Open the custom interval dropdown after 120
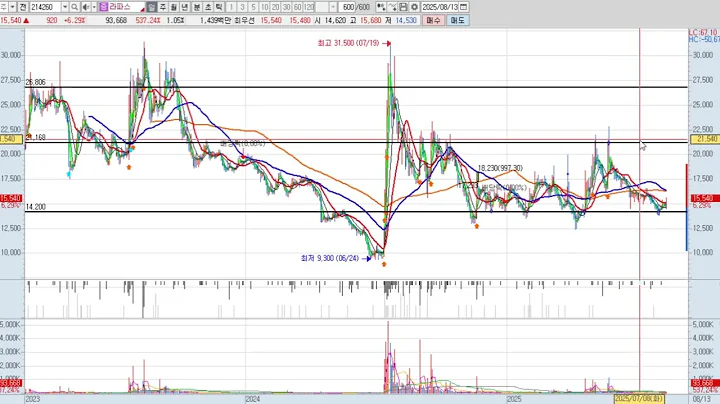The width and height of the screenshot is (720, 404). pyautogui.click(x=333, y=7)
